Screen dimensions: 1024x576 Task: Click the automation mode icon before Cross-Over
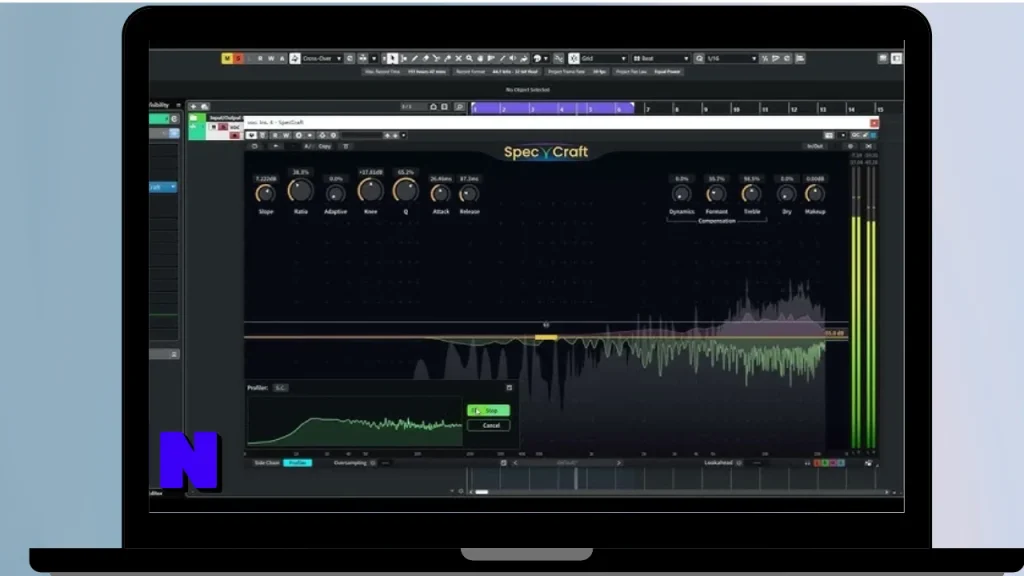295,59
